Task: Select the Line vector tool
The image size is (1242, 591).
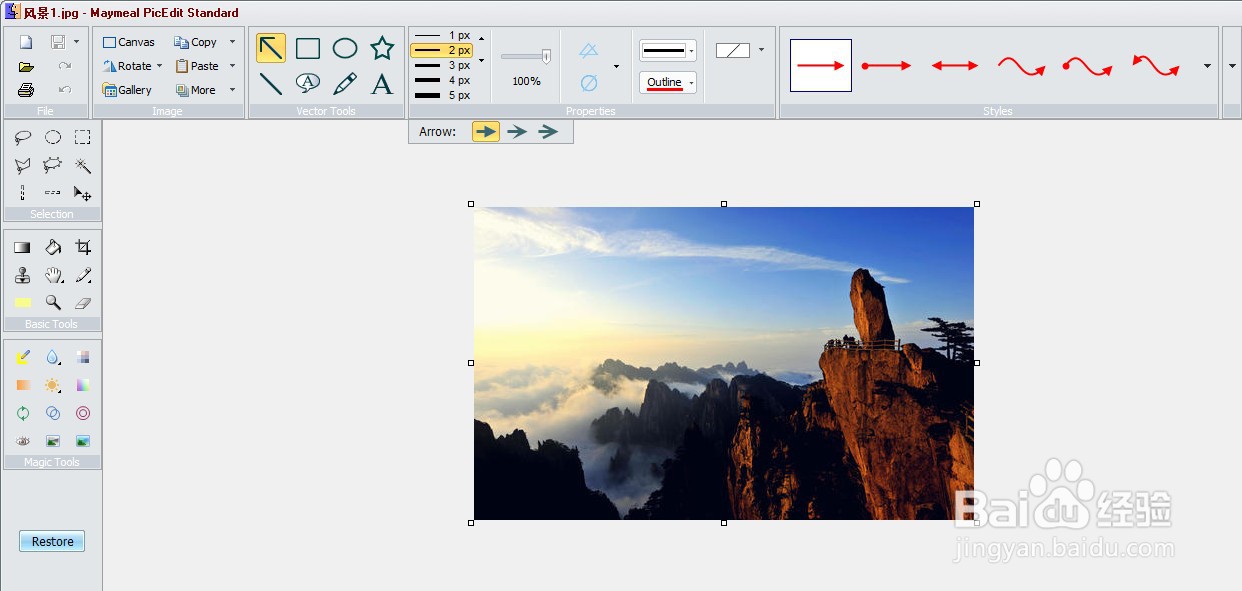Action: coord(271,84)
